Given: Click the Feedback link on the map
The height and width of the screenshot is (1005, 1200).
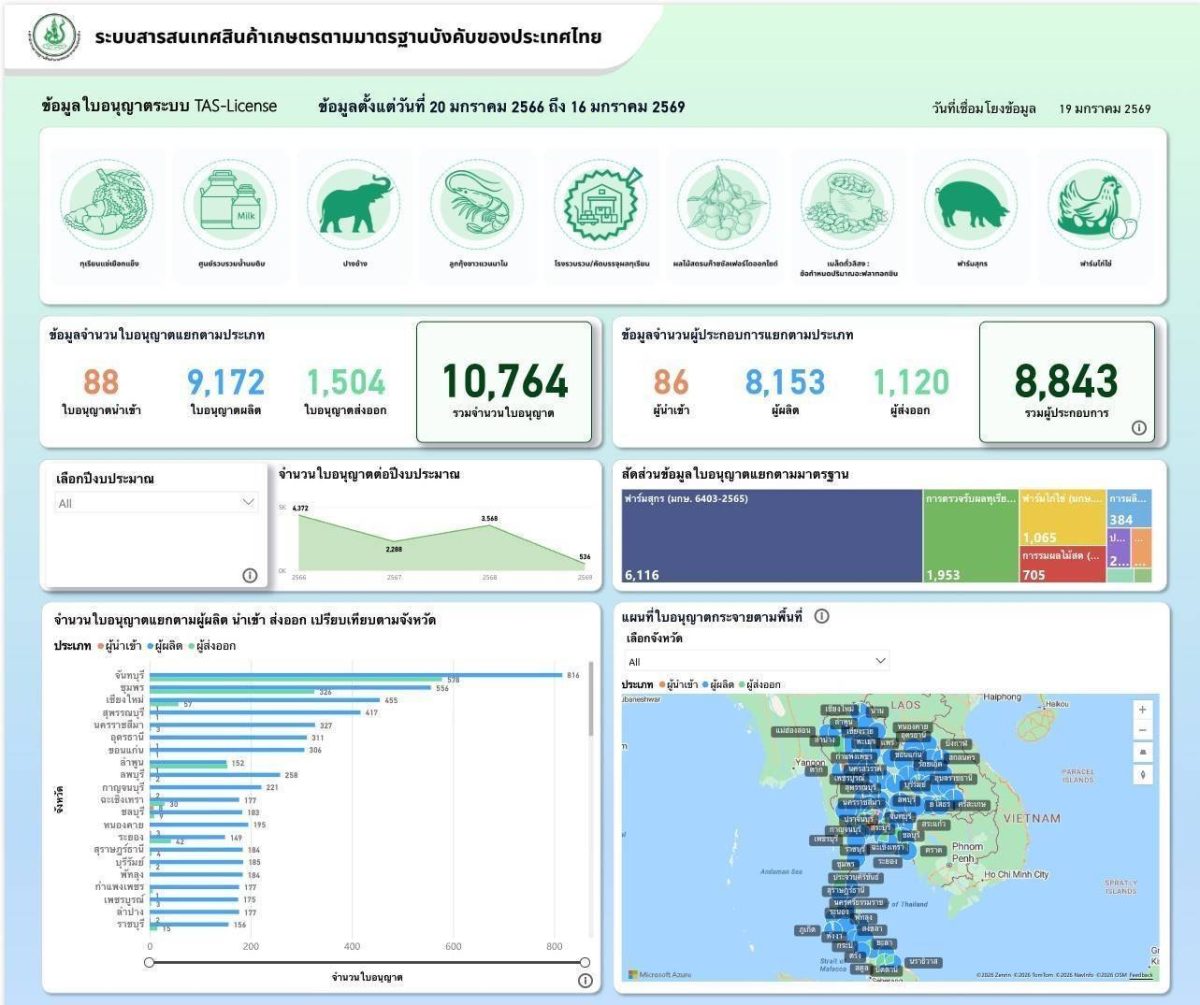Looking at the screenshot, I should tap(1142, 975).
